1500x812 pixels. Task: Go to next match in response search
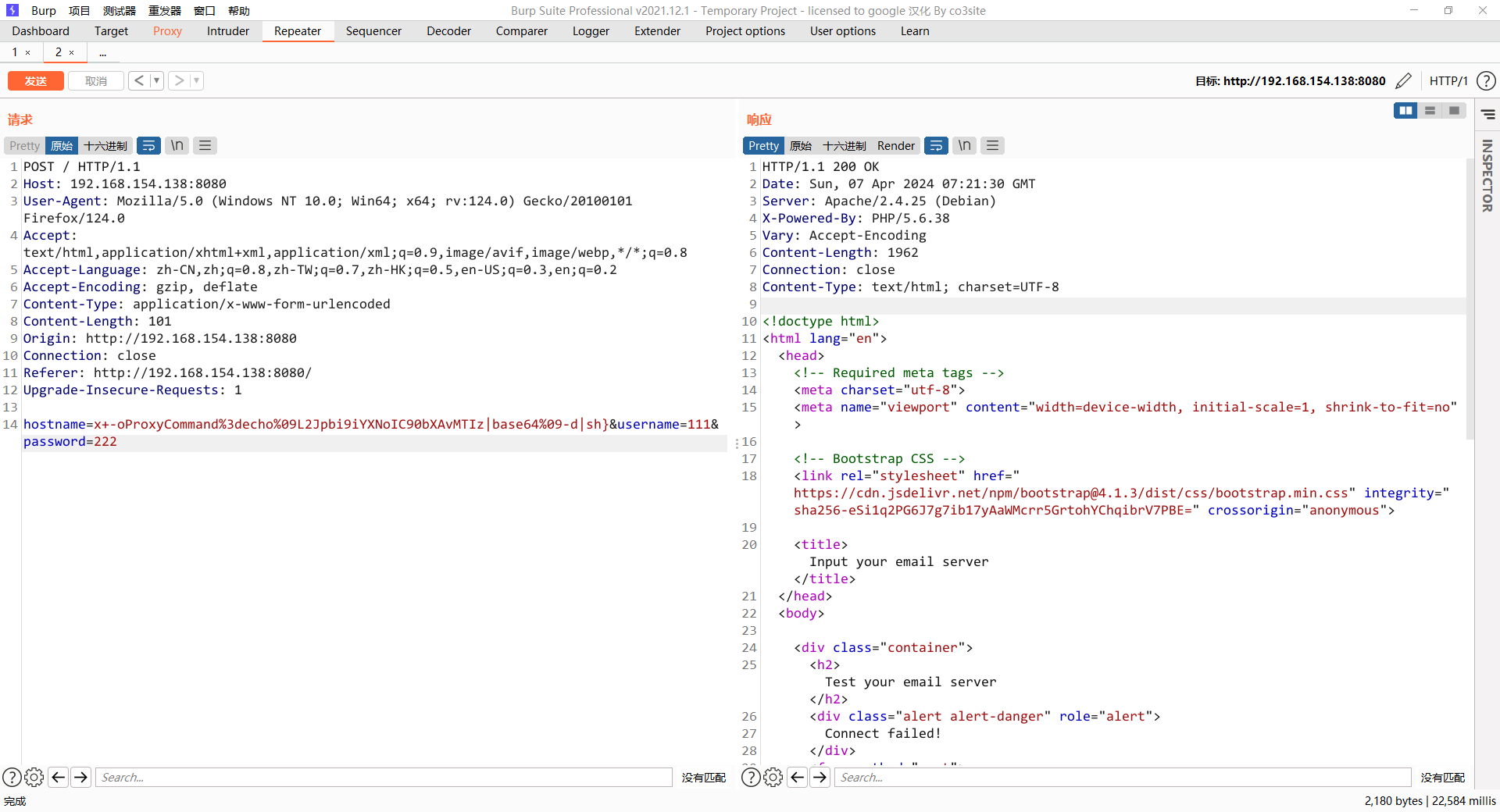pos(820,778)
